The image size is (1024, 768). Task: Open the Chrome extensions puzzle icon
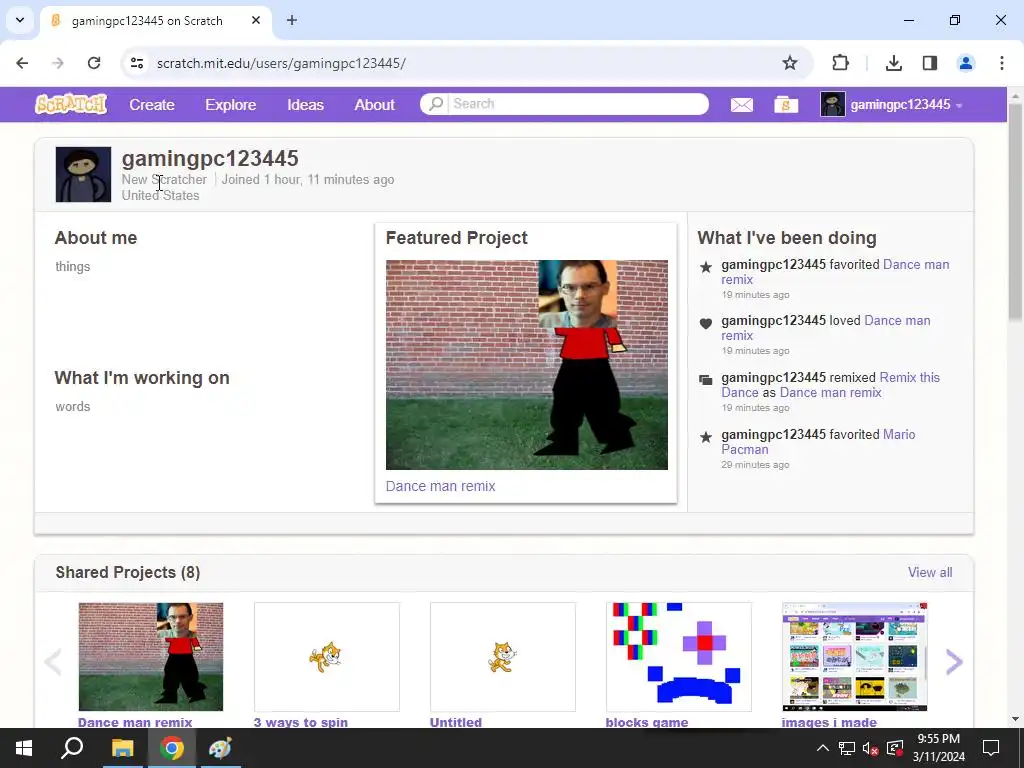pyautogui.click(x=840, y=63)
